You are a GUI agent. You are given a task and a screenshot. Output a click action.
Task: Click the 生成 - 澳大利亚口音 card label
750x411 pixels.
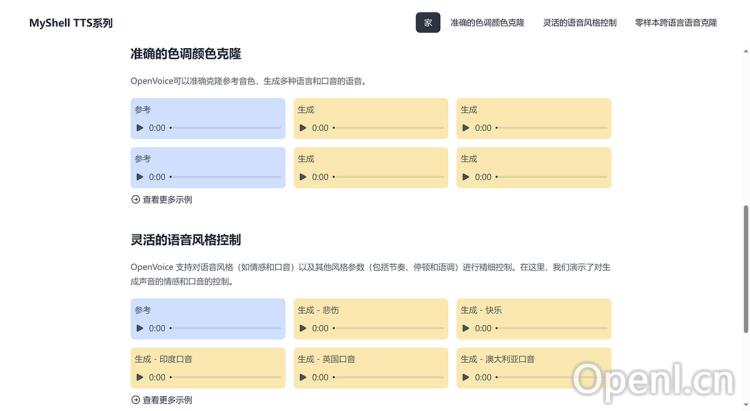(497, 359)
